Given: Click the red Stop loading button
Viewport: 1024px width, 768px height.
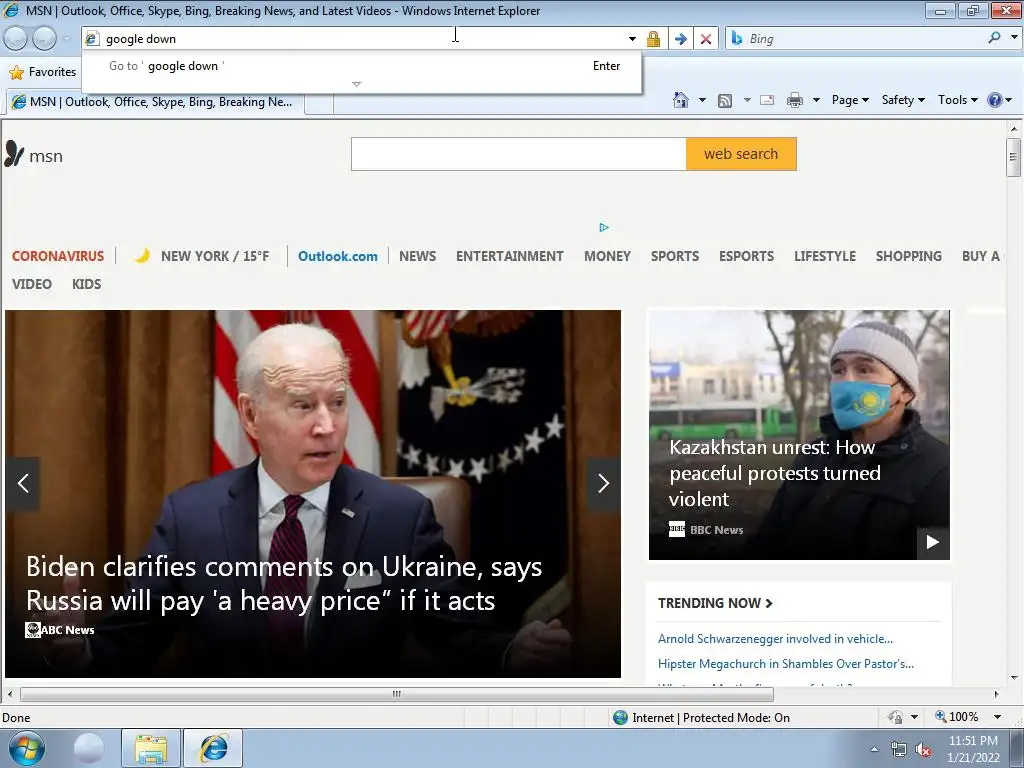Looking at the screenshot, I should point(706,39).
